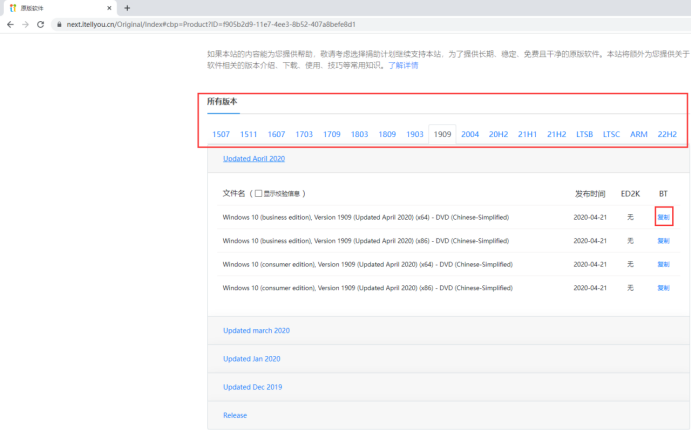Toggle the 显示校验信息 checkbox
Image resolution: width=691 pixels, height=432 pixels.
coord(259,193)
